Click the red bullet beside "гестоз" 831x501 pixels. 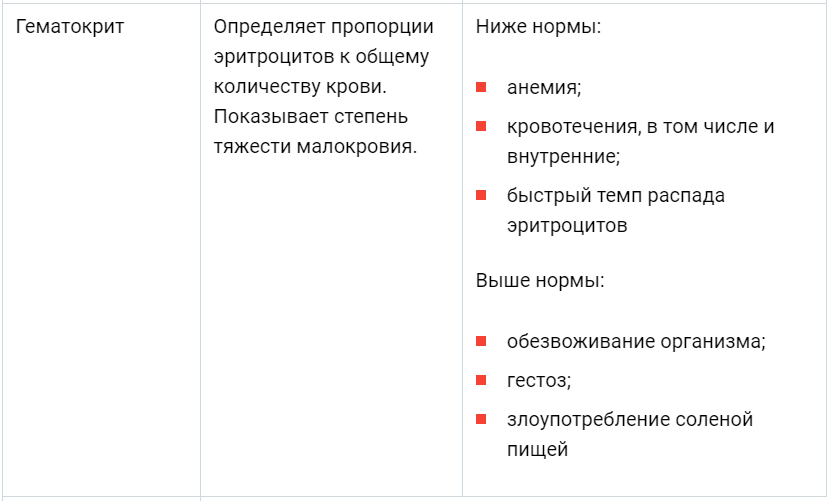coord(481,380)
